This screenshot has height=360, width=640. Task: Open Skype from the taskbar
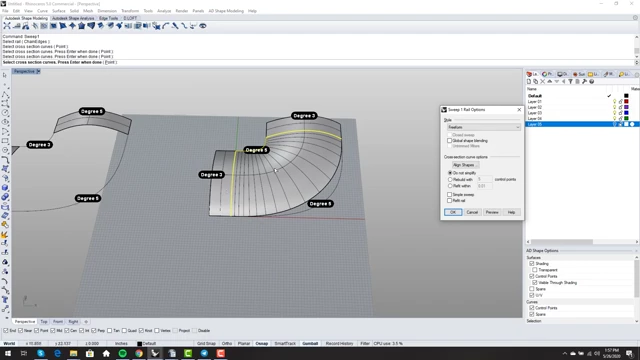pos(41,353)
